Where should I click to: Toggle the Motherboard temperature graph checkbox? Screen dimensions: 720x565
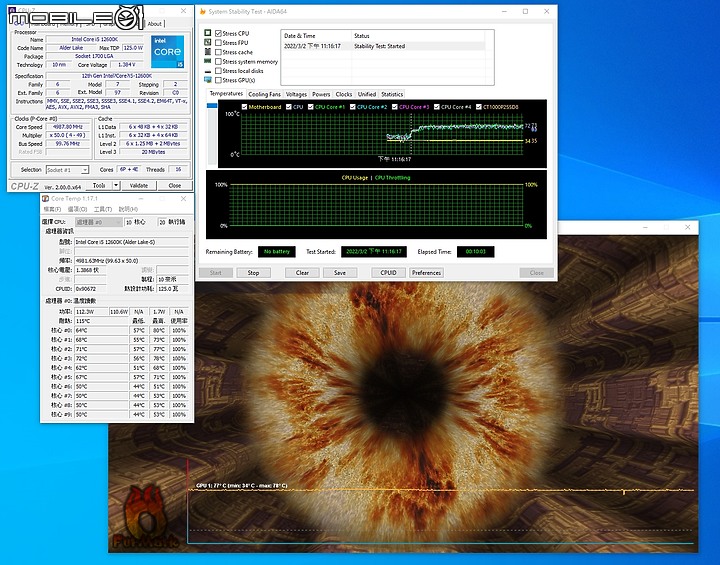pos(244,107)
